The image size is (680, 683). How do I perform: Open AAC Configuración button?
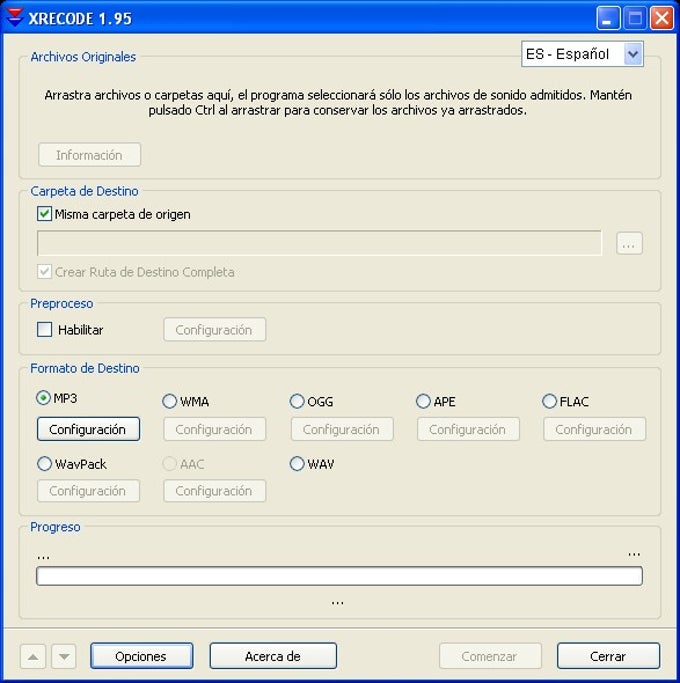(214, 491)
